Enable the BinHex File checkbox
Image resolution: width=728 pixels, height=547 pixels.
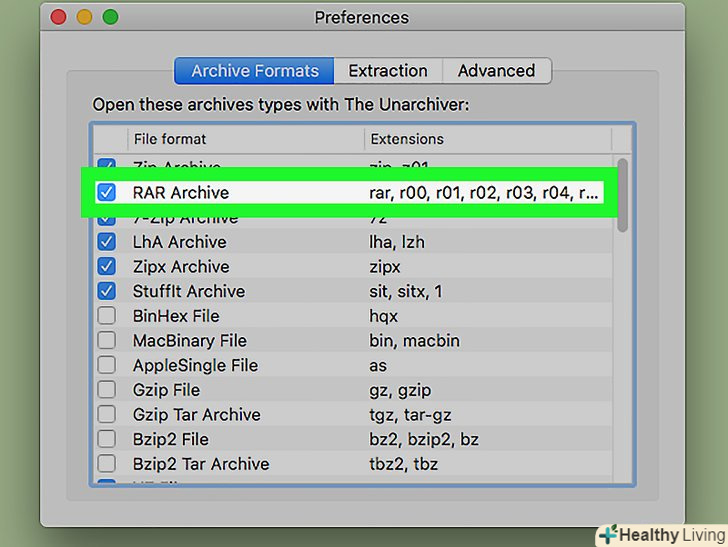[106, 316]
